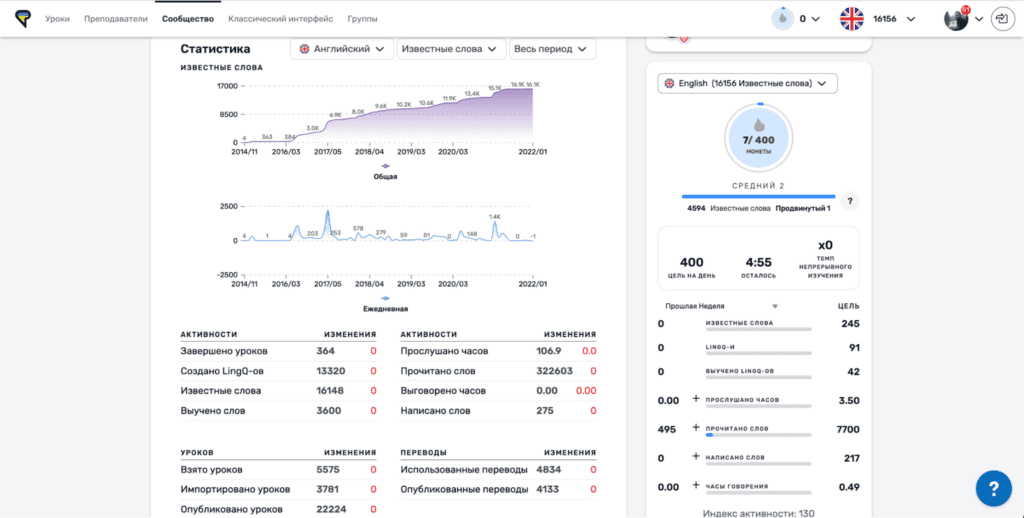
Task: Click plus icon next to Часы говорения
Action: [696, 486]
